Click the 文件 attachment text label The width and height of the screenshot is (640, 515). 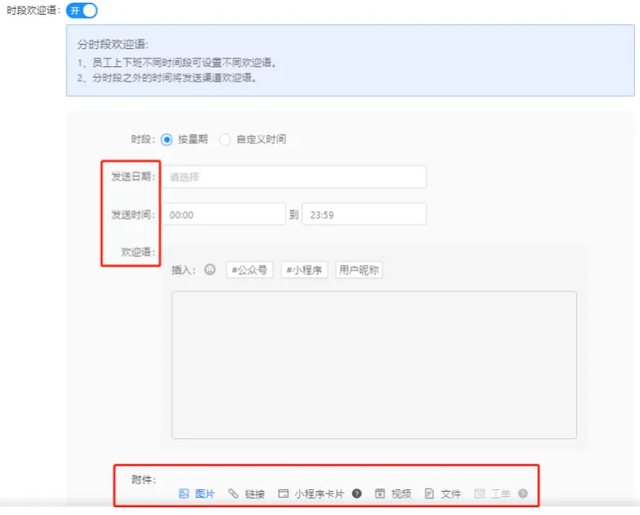[x=451, y=494]
